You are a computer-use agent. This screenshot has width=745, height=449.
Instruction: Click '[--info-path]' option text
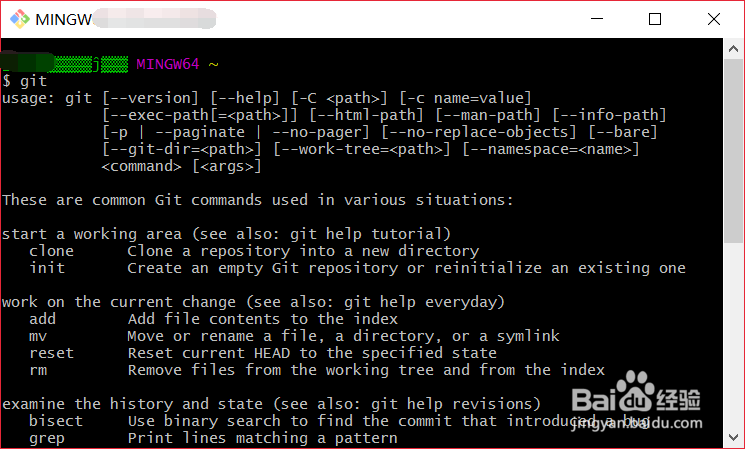[x=609, y=115]
